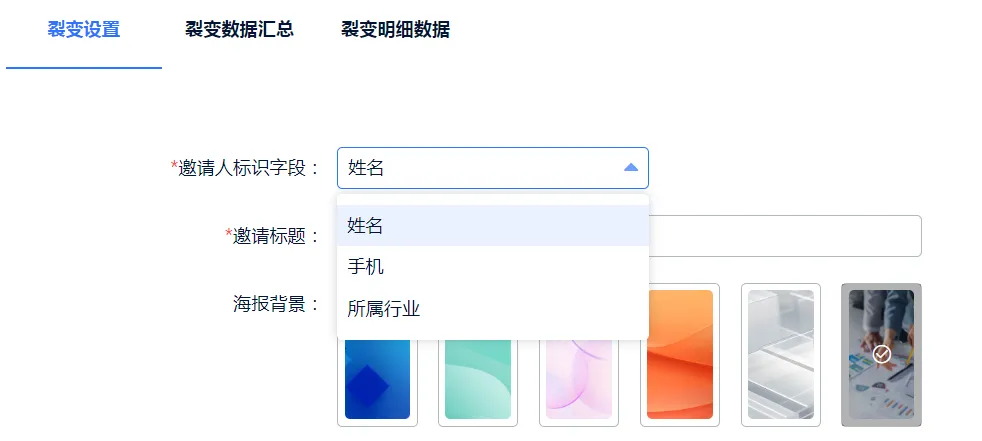
Task: Click the 邀请人标识字段 field label
Action: coord(248,168)
